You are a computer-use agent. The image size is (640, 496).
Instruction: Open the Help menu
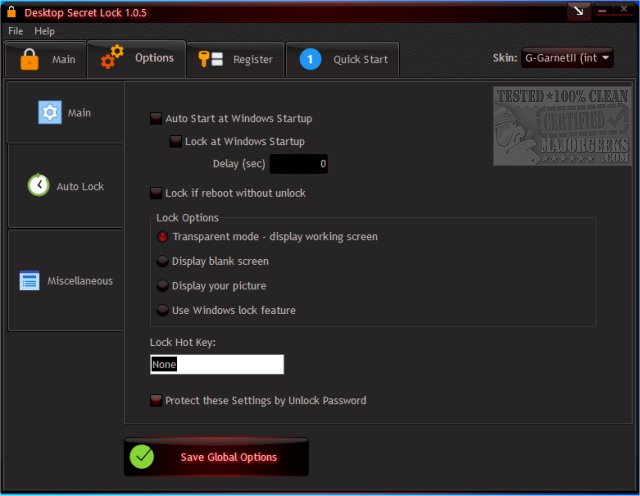click(44, 31)
